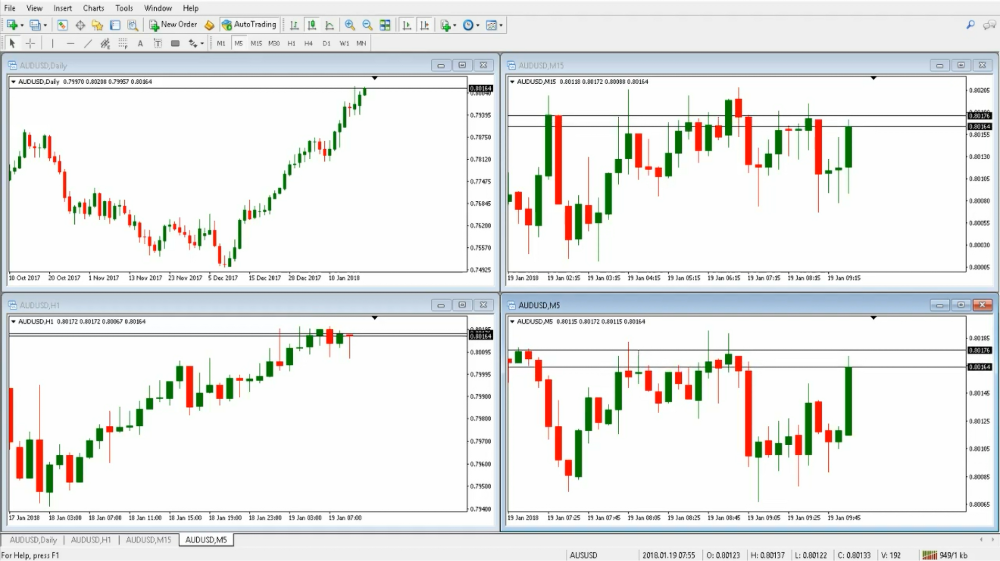Switch timeframe to MN
The height and width of the screenshot is (561, 1000).
click(362, 43)
